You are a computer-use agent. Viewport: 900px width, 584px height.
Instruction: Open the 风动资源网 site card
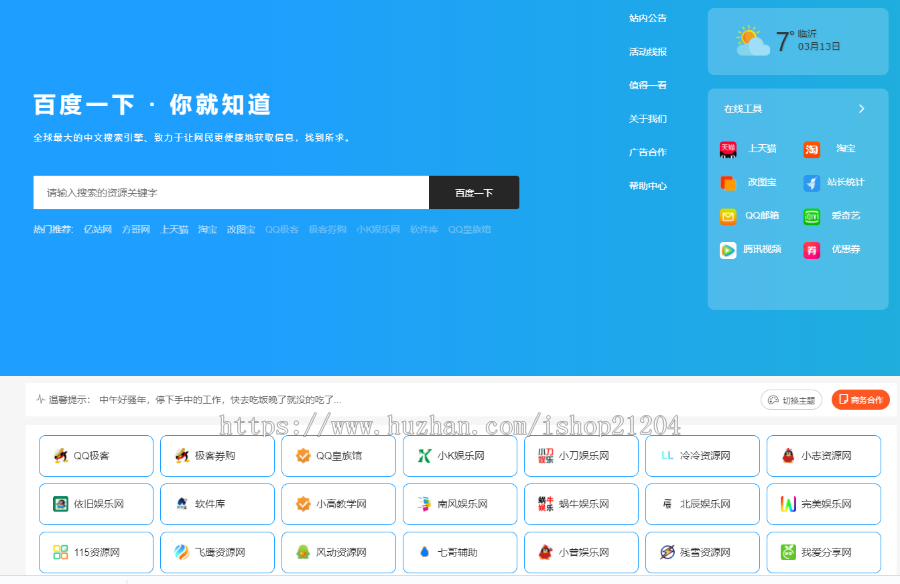tap(339, 552)
